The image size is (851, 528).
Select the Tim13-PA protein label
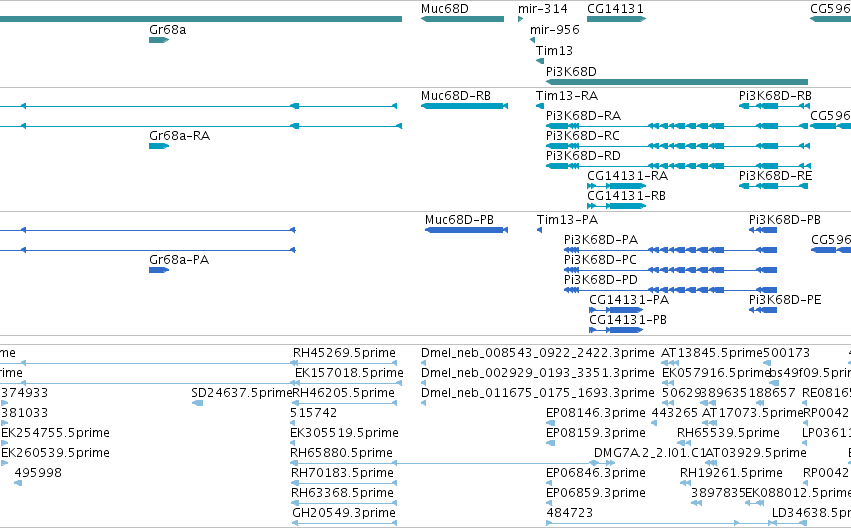(x=567, y=220)
